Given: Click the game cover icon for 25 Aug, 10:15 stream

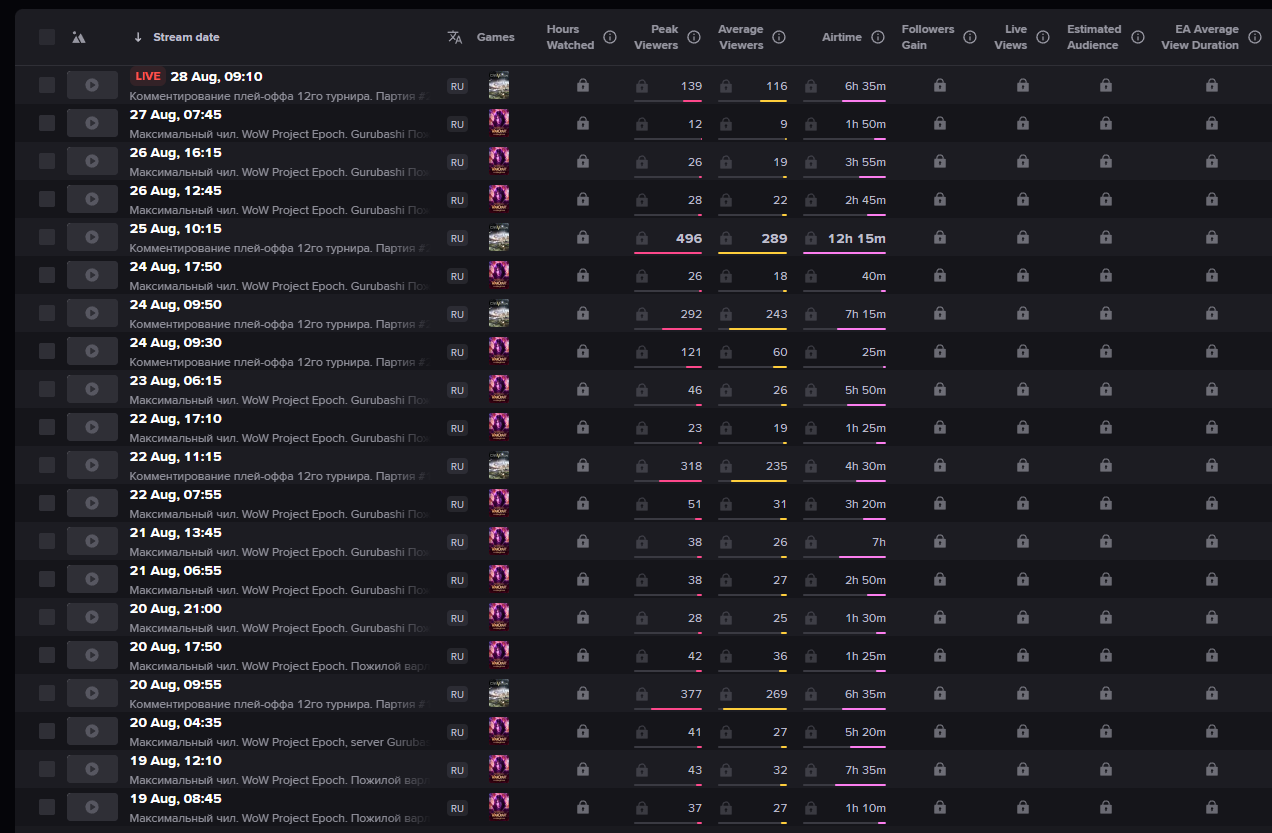Looking at the screenshot, I should tap(498, 238).
